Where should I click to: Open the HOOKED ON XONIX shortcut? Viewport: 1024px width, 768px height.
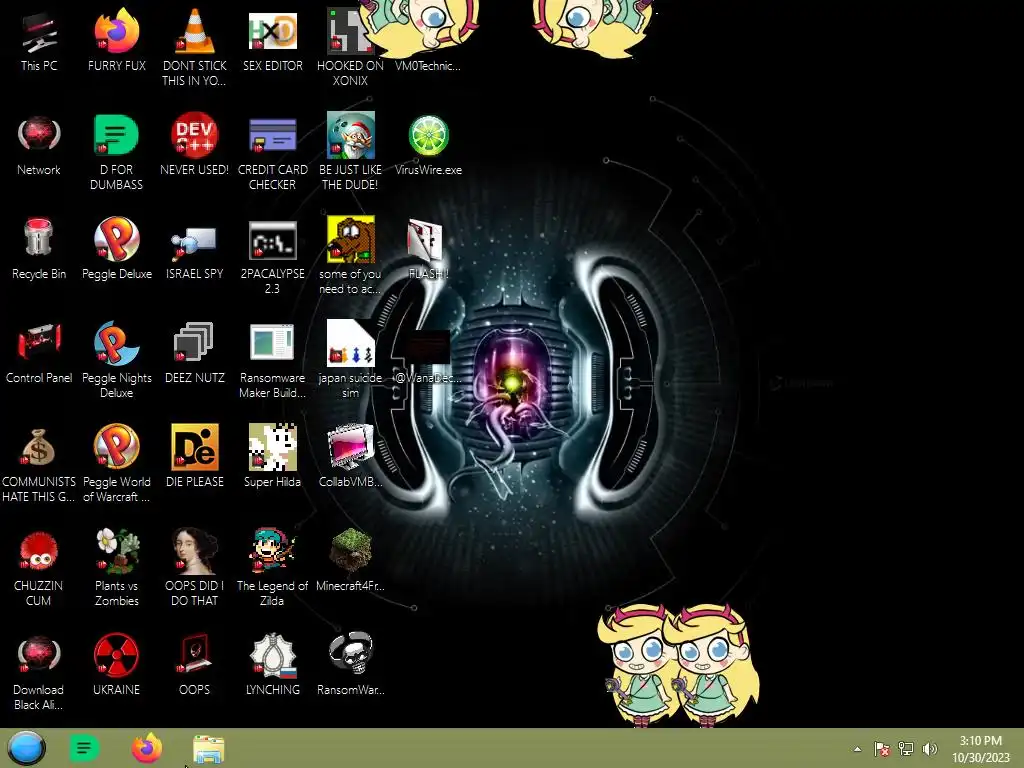(x=350, y=31)
